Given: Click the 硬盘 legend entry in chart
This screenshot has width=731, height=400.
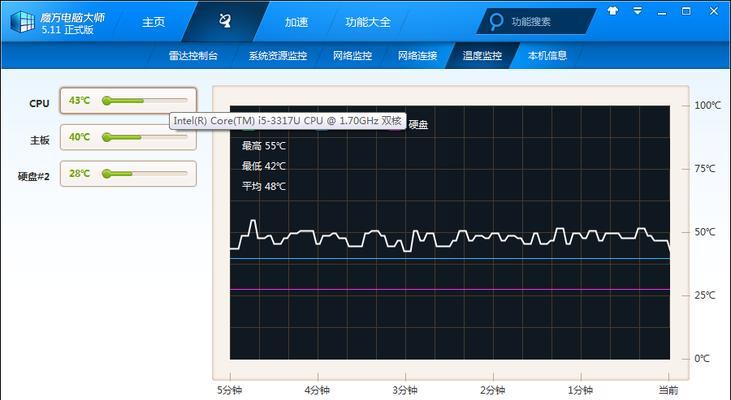Looking at the screenshot, I should [x=418, y=124].
